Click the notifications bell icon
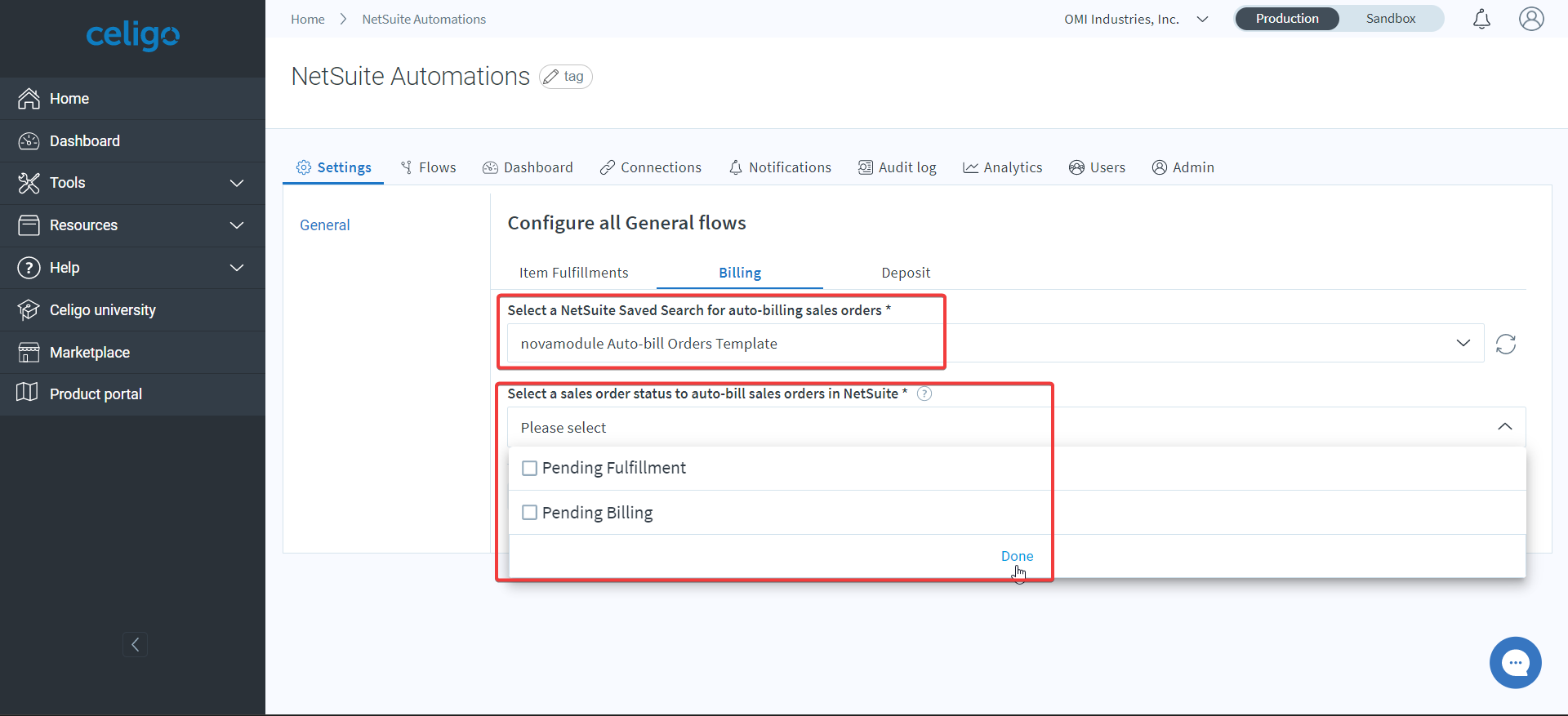 1481,20
